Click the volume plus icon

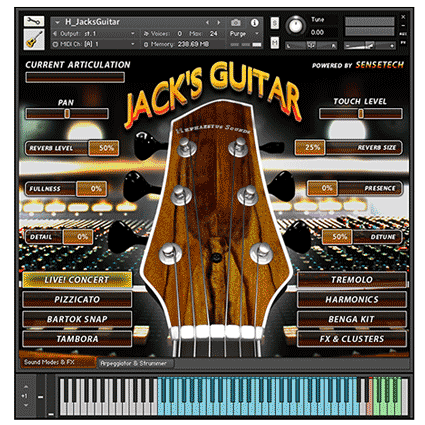point(392,46)
